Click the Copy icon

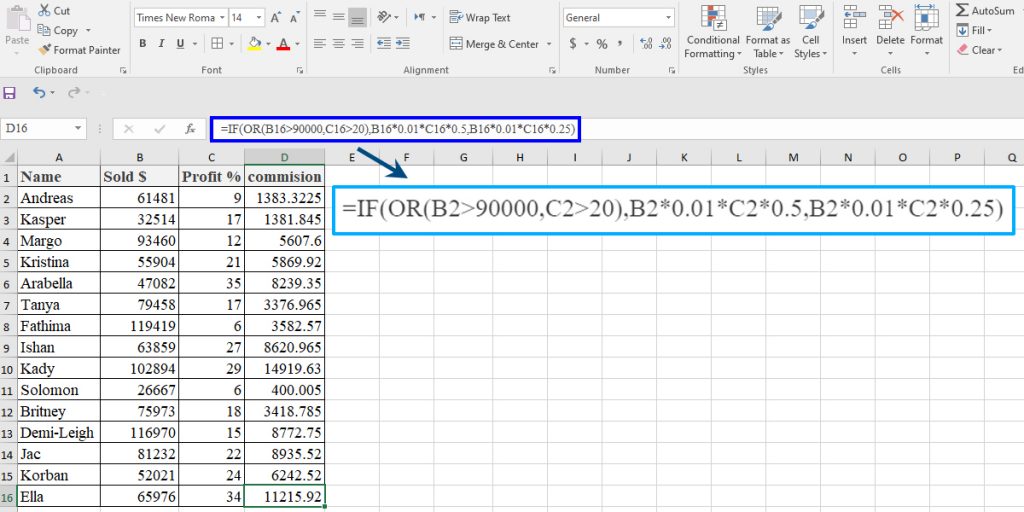(44, 30)
